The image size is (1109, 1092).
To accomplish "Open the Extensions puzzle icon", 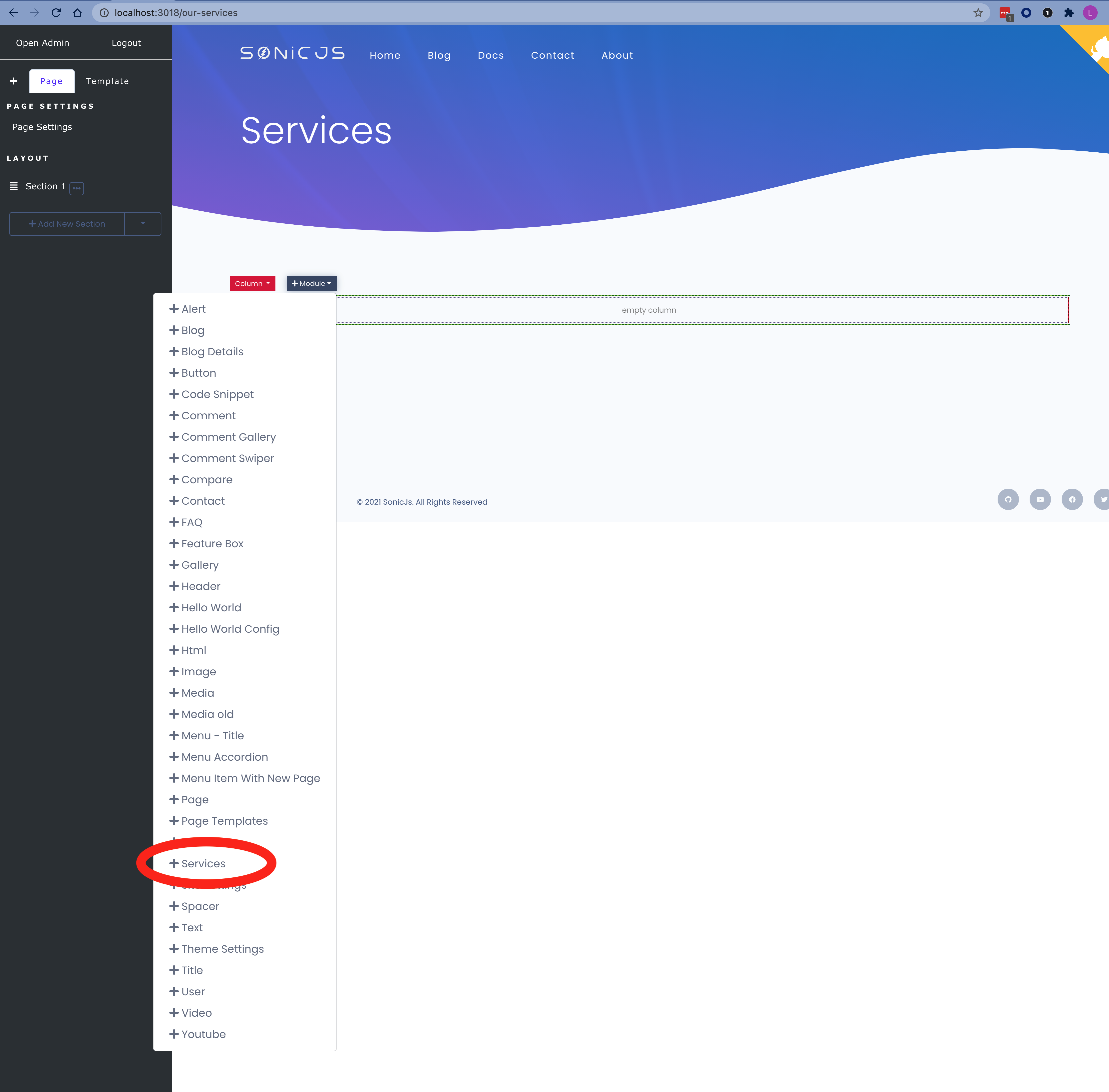I will [x=1069, y=13].
